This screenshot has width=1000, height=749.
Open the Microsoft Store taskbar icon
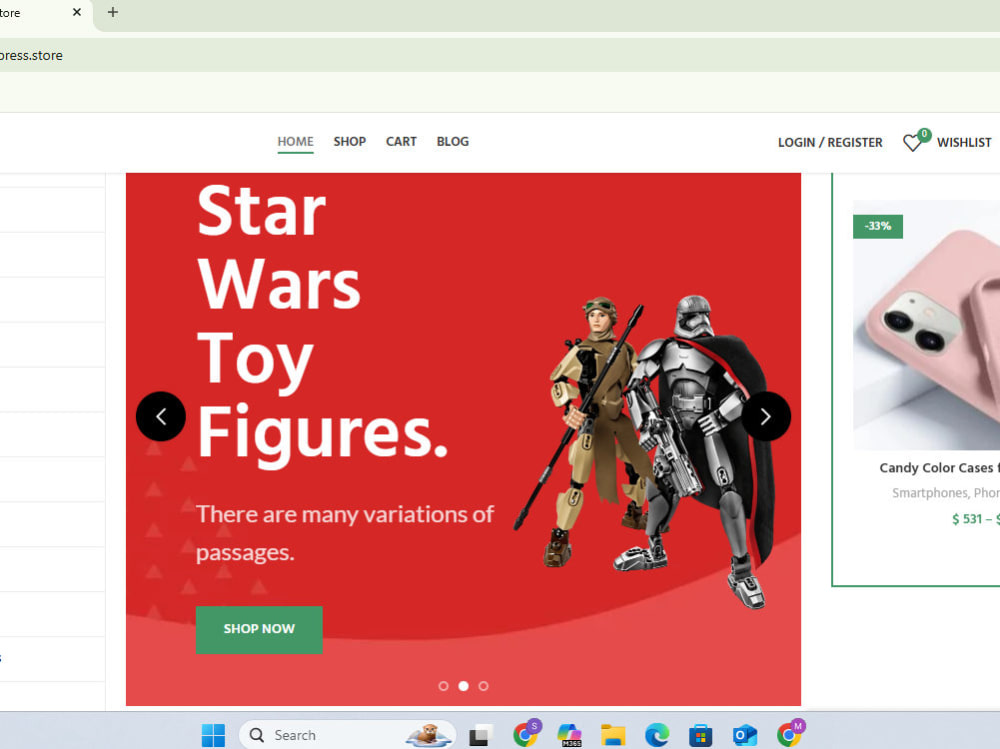coord(700,735)
